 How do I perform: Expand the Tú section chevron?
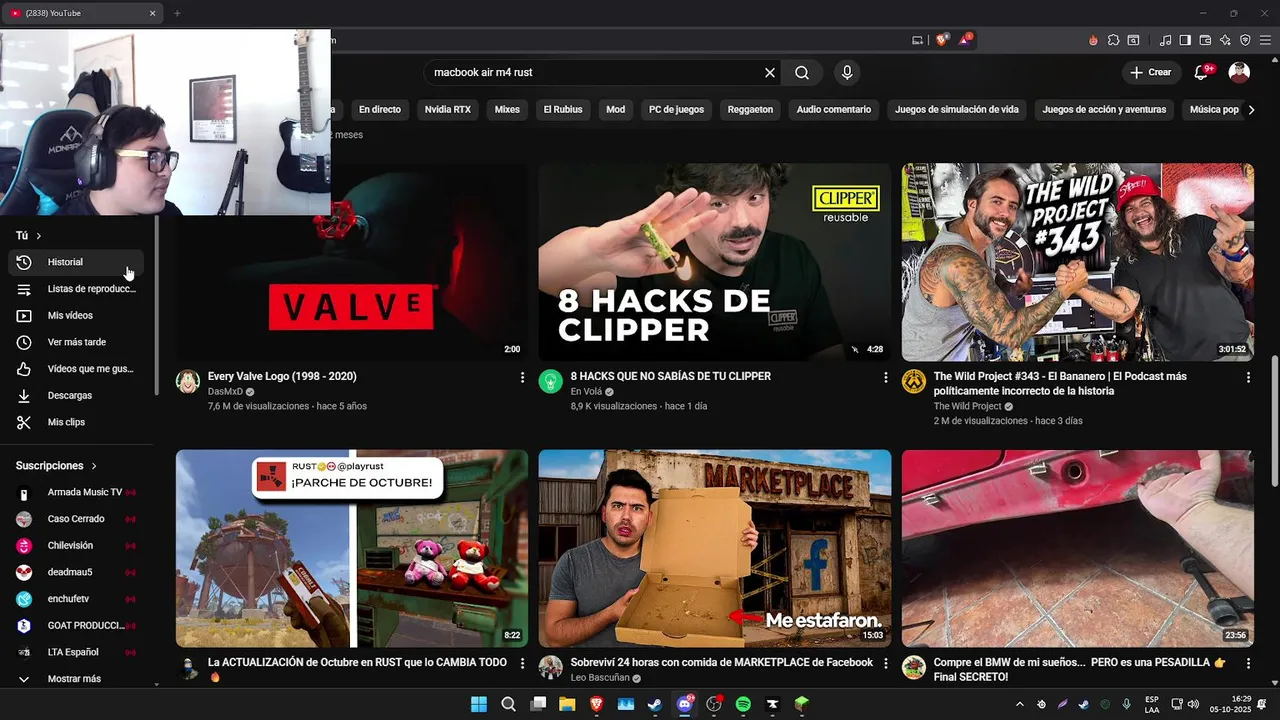click(x=38, y=236)
